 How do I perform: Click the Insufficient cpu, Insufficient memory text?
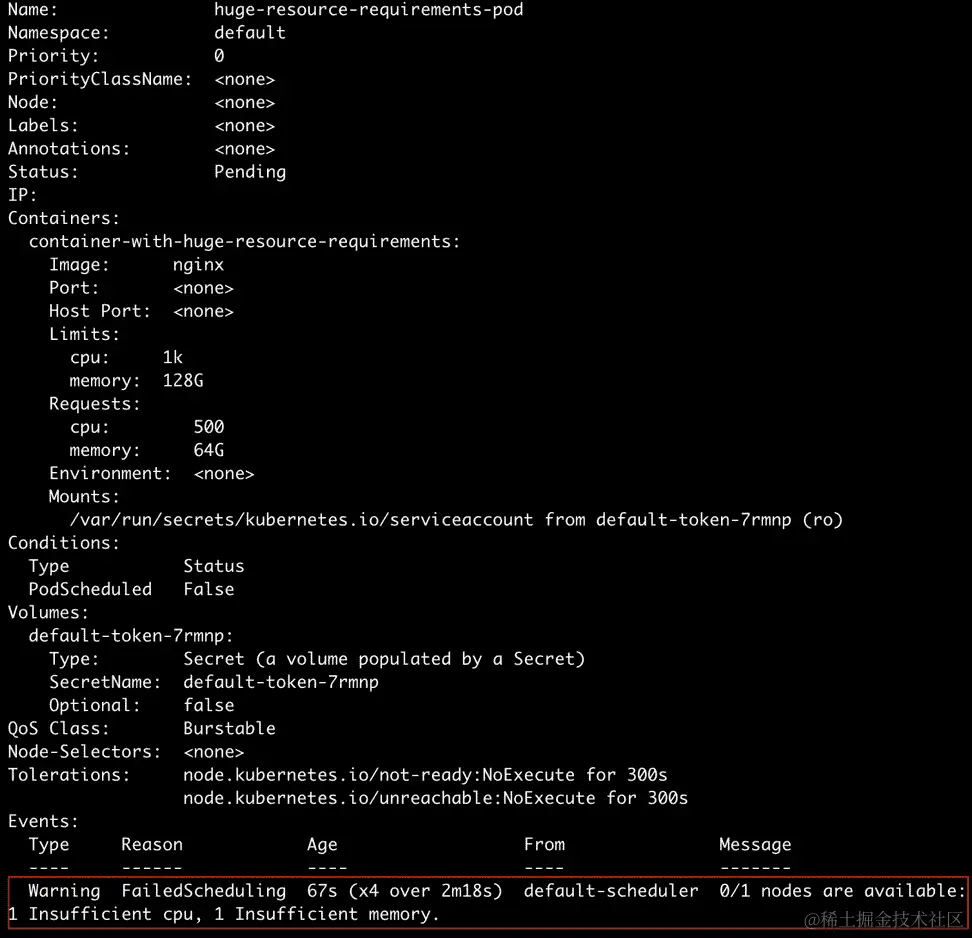coord(224,914)
